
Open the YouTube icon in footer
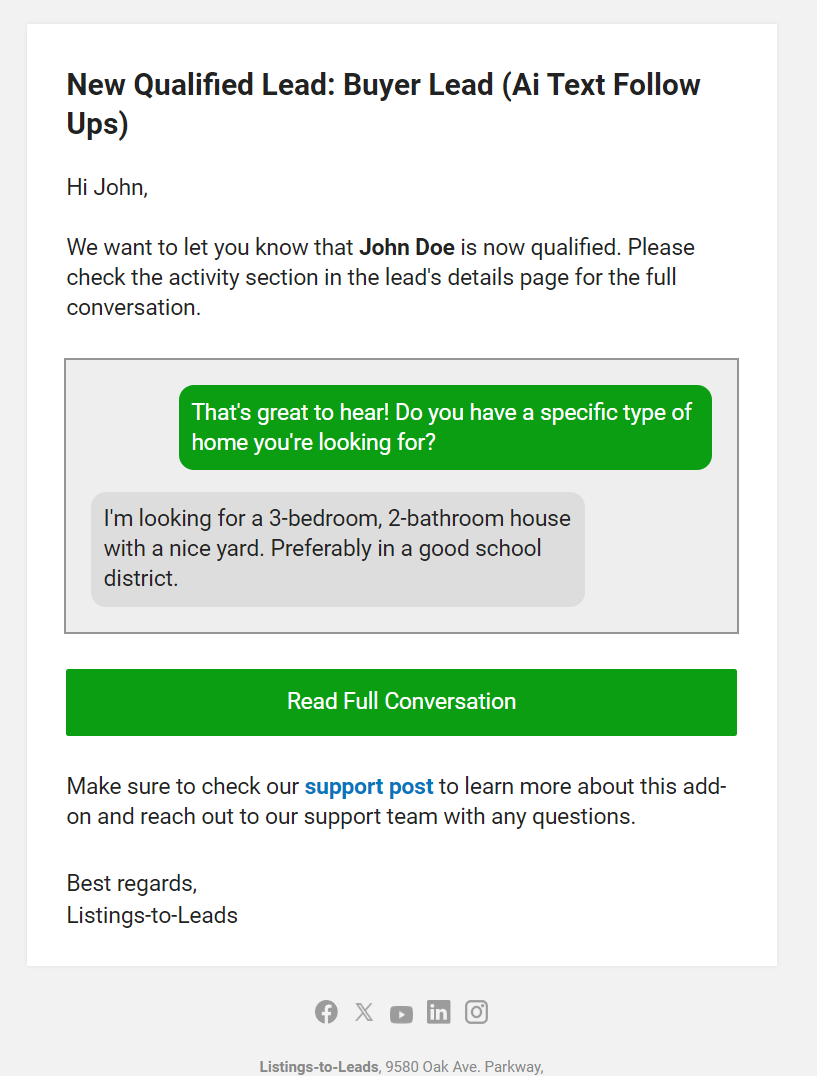coord(401,1013)
